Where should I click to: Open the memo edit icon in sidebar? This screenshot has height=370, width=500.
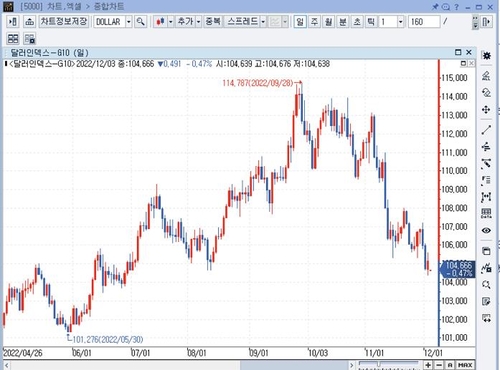[x=486, y=301]
